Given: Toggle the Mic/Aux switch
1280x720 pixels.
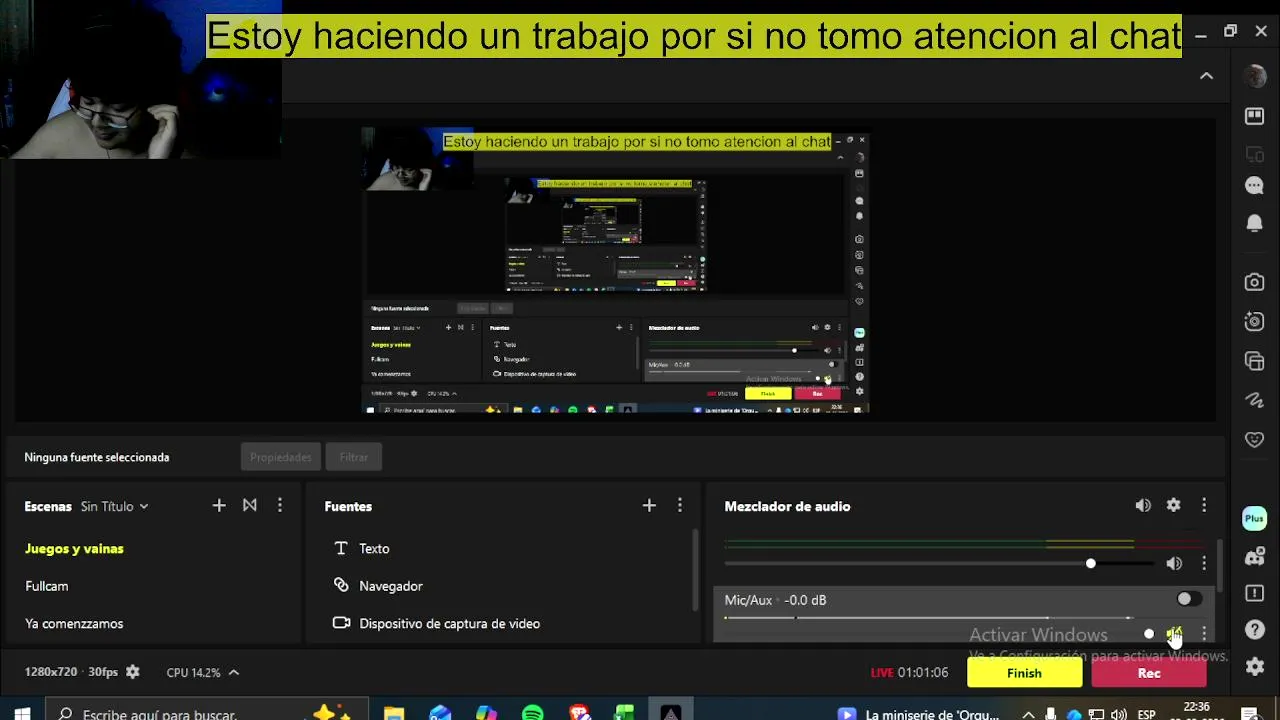Looking at the screenshot, I should [x=1188, y=599].
